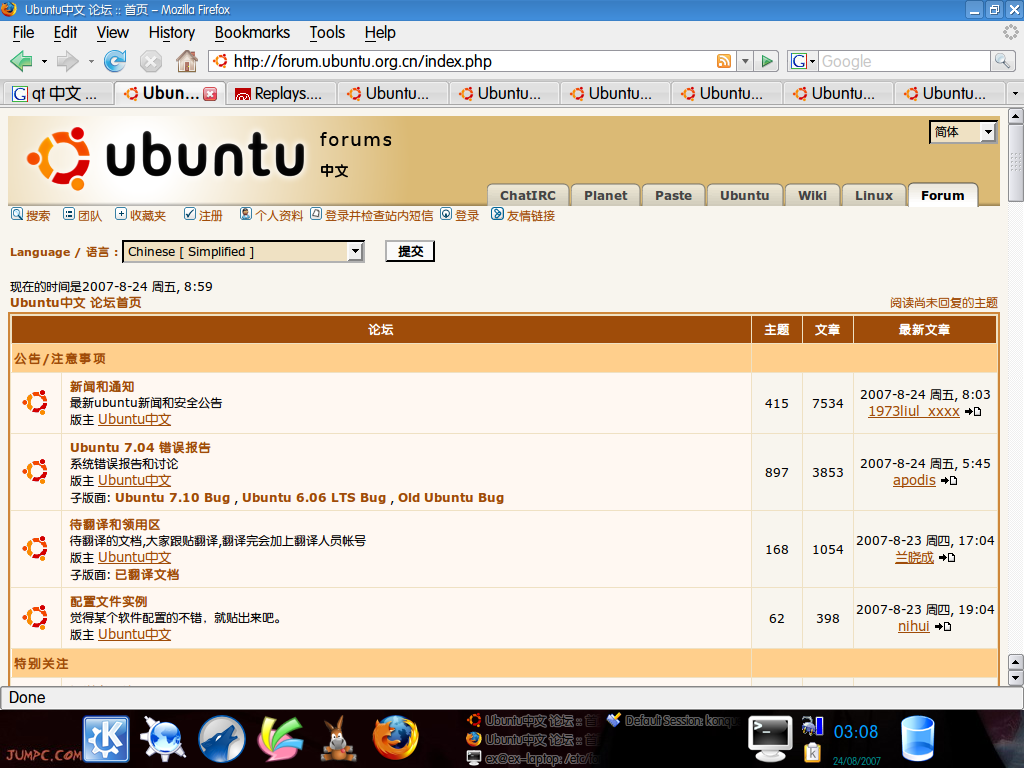This screenshot has width=1024, height=768.
Task: Open the search engine selector dropdown
Action: pyautogui.click(x=803, y=61)
